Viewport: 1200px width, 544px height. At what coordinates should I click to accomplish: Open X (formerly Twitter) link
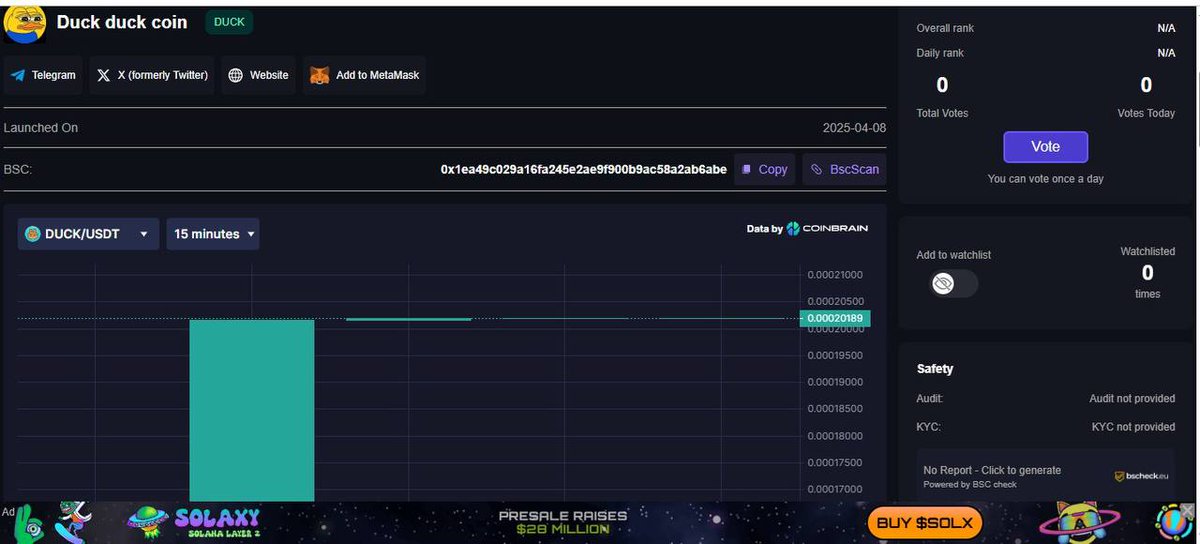pyautogui.click(x=153, y=75)
